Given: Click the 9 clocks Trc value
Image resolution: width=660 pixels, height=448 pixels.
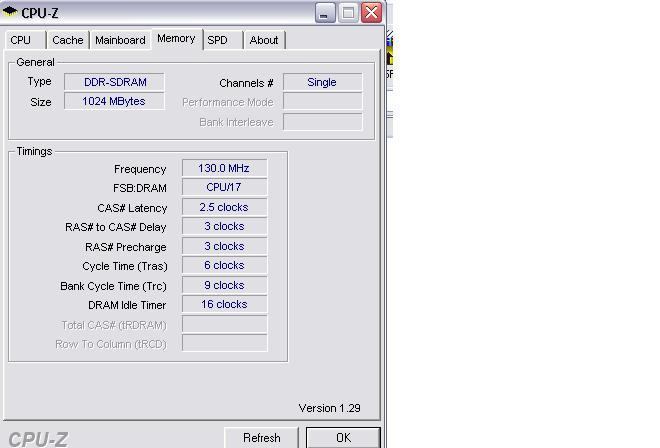Looking at the screenshot, I should pyautogui.click(x=224, y=285).
